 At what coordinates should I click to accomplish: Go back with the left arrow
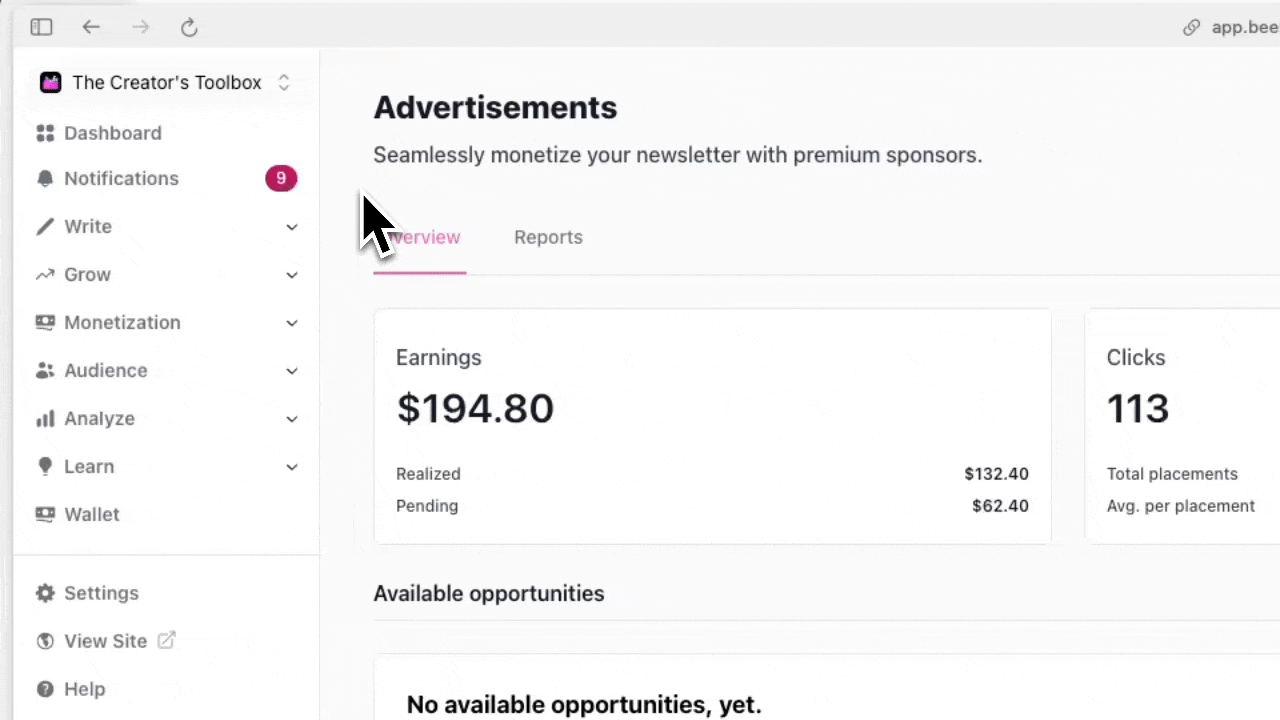point(91,27)
